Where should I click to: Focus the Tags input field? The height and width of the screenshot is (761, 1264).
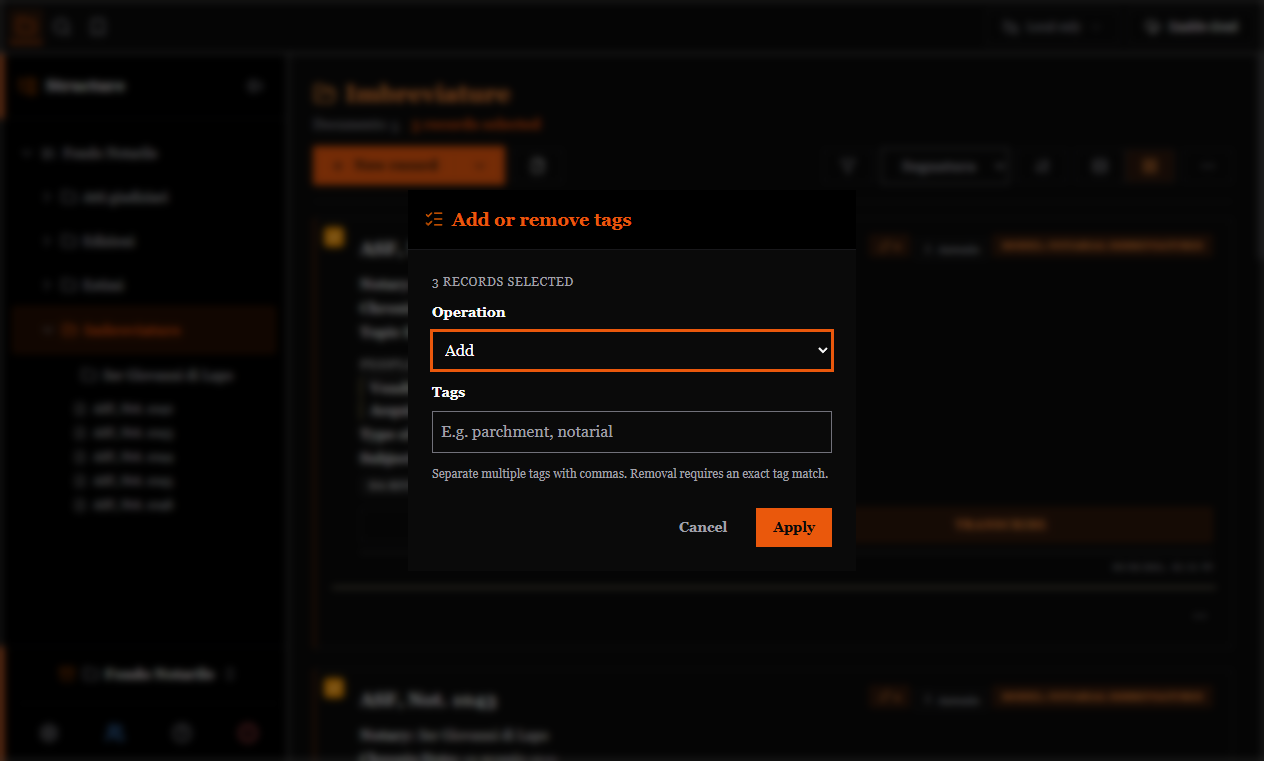pos(632,432)
